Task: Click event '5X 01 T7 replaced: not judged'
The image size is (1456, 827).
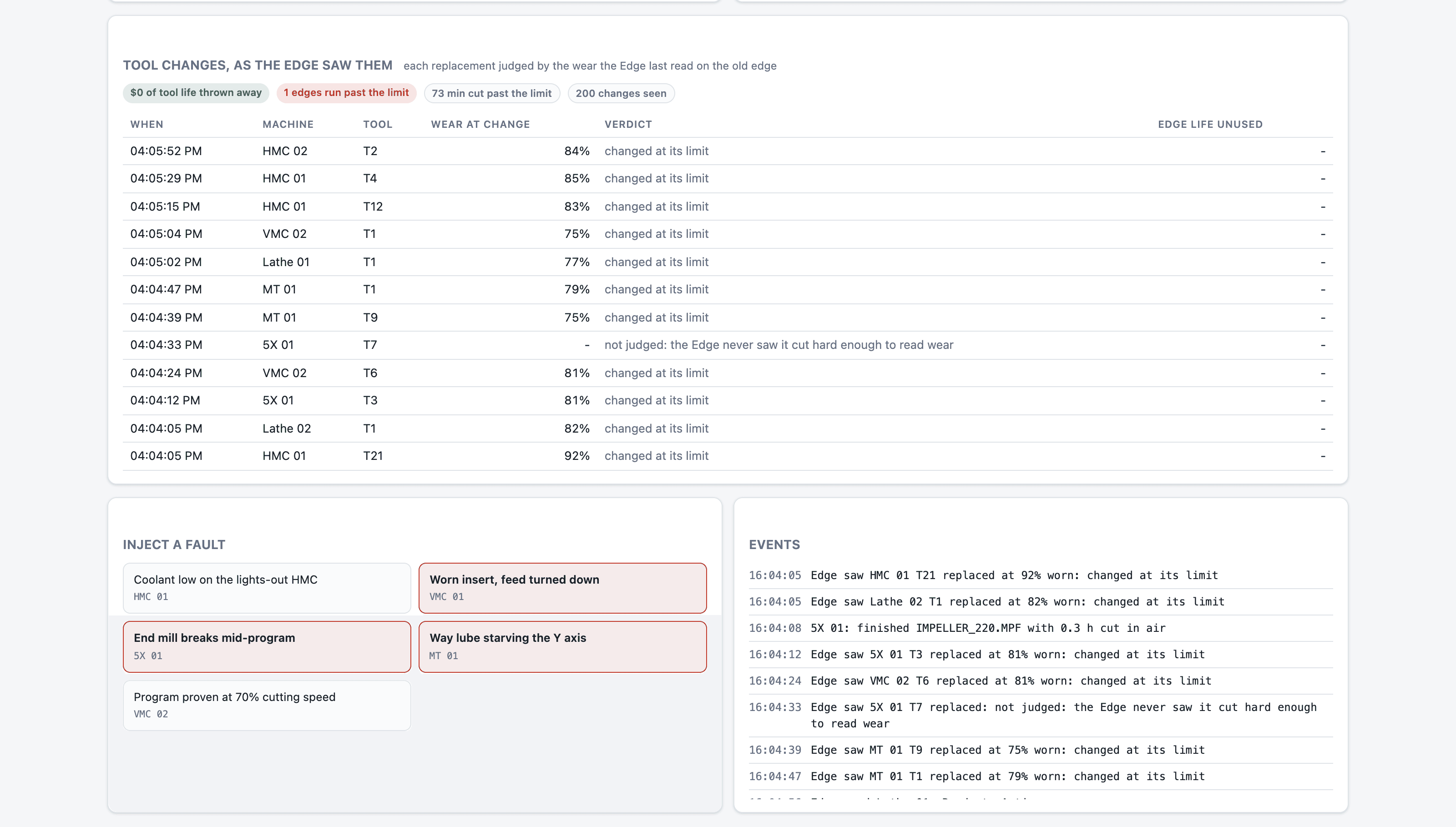Action: (x=1040, y=716)
